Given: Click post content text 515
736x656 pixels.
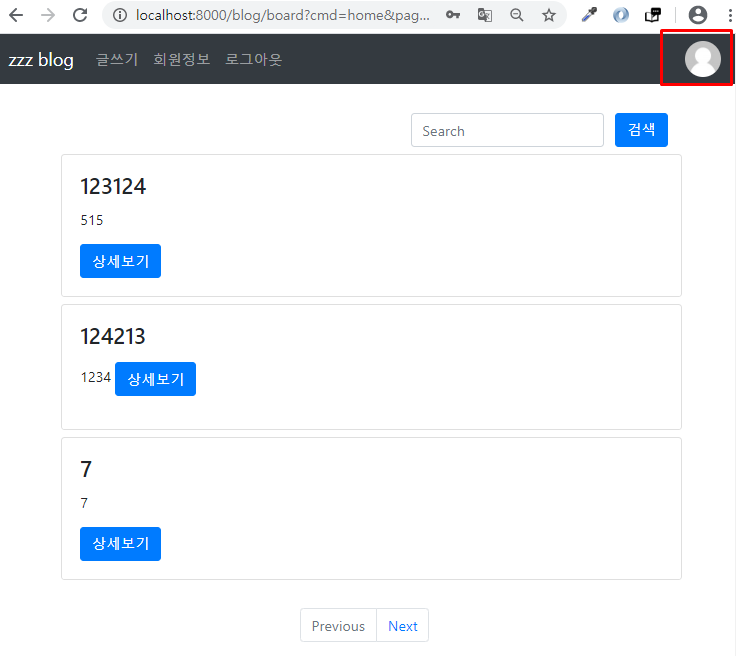Looking at the screenshot, I should pos(92,220).
